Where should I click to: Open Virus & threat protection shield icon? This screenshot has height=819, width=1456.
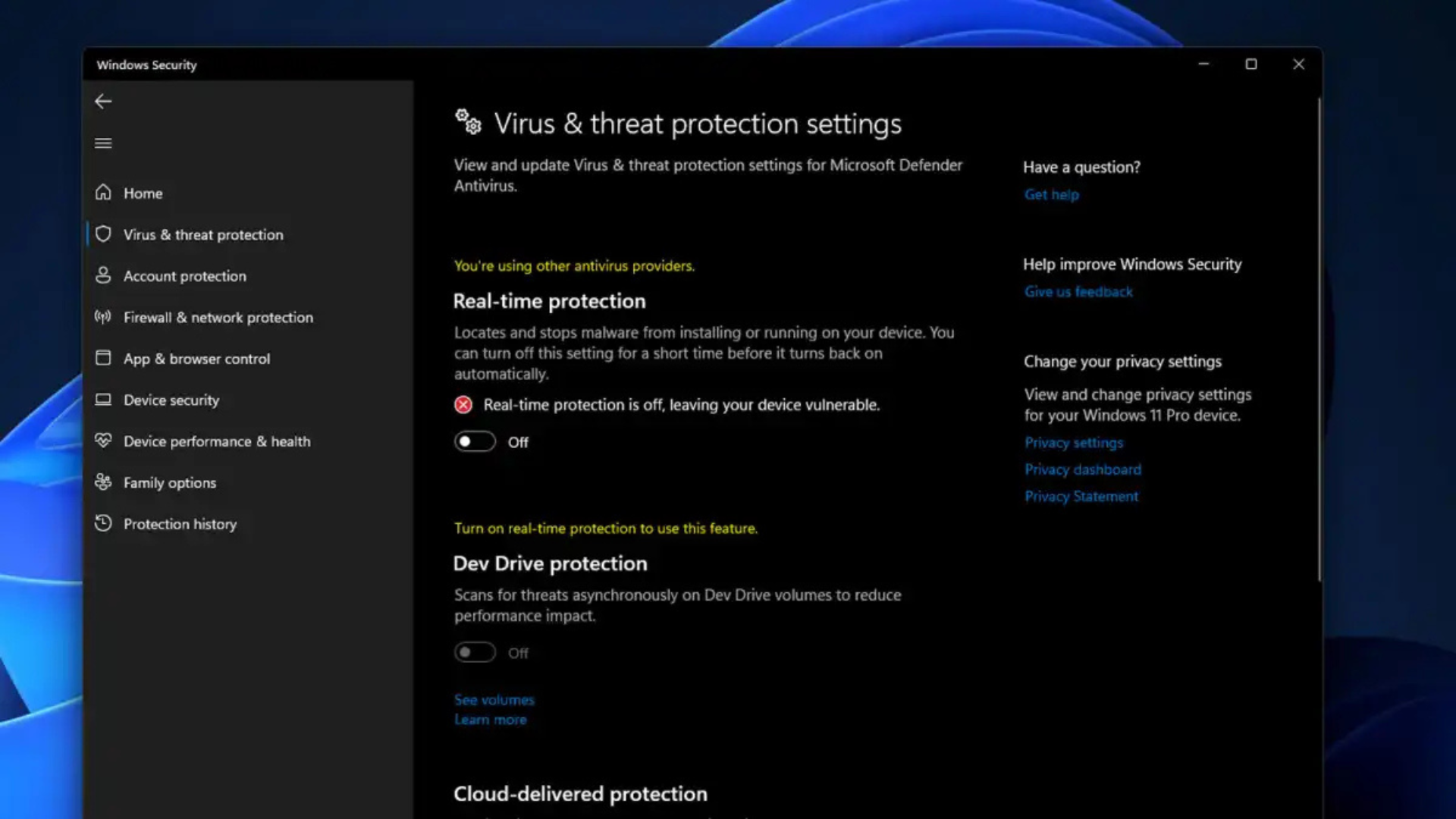[x=104, y=234]
